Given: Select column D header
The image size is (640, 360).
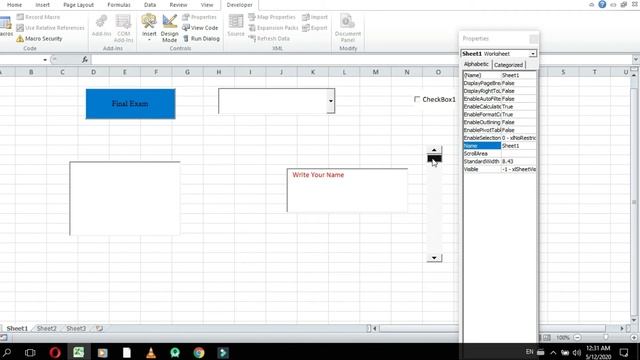Looking at the screenshot, I should (93, 72).
